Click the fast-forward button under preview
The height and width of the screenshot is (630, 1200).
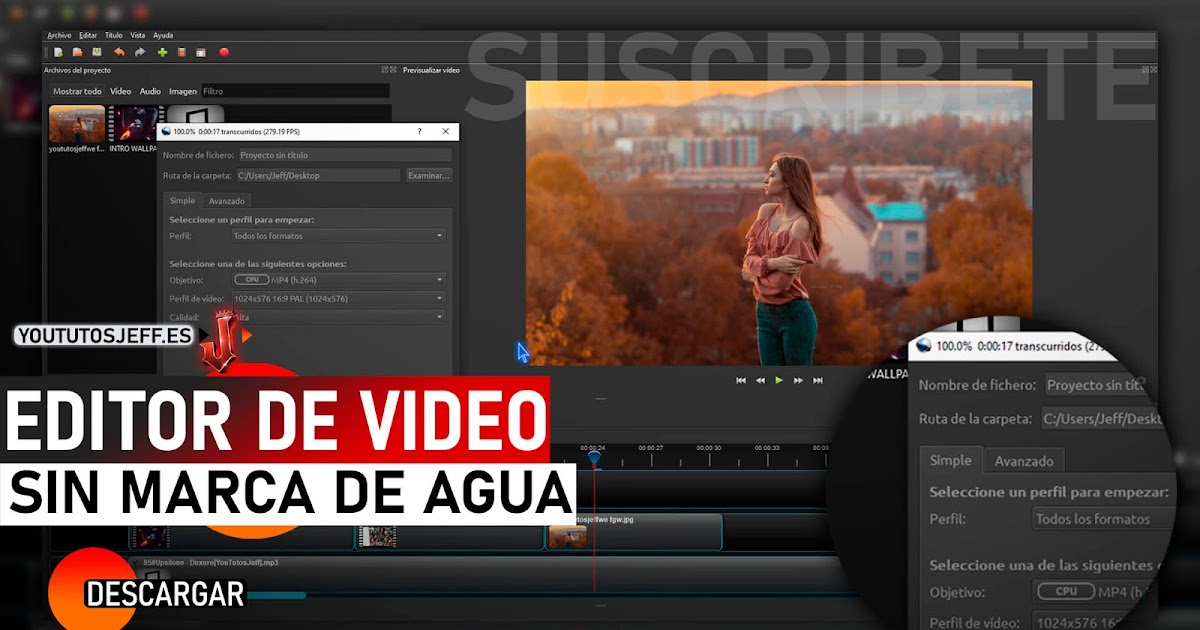coord(798,380)
